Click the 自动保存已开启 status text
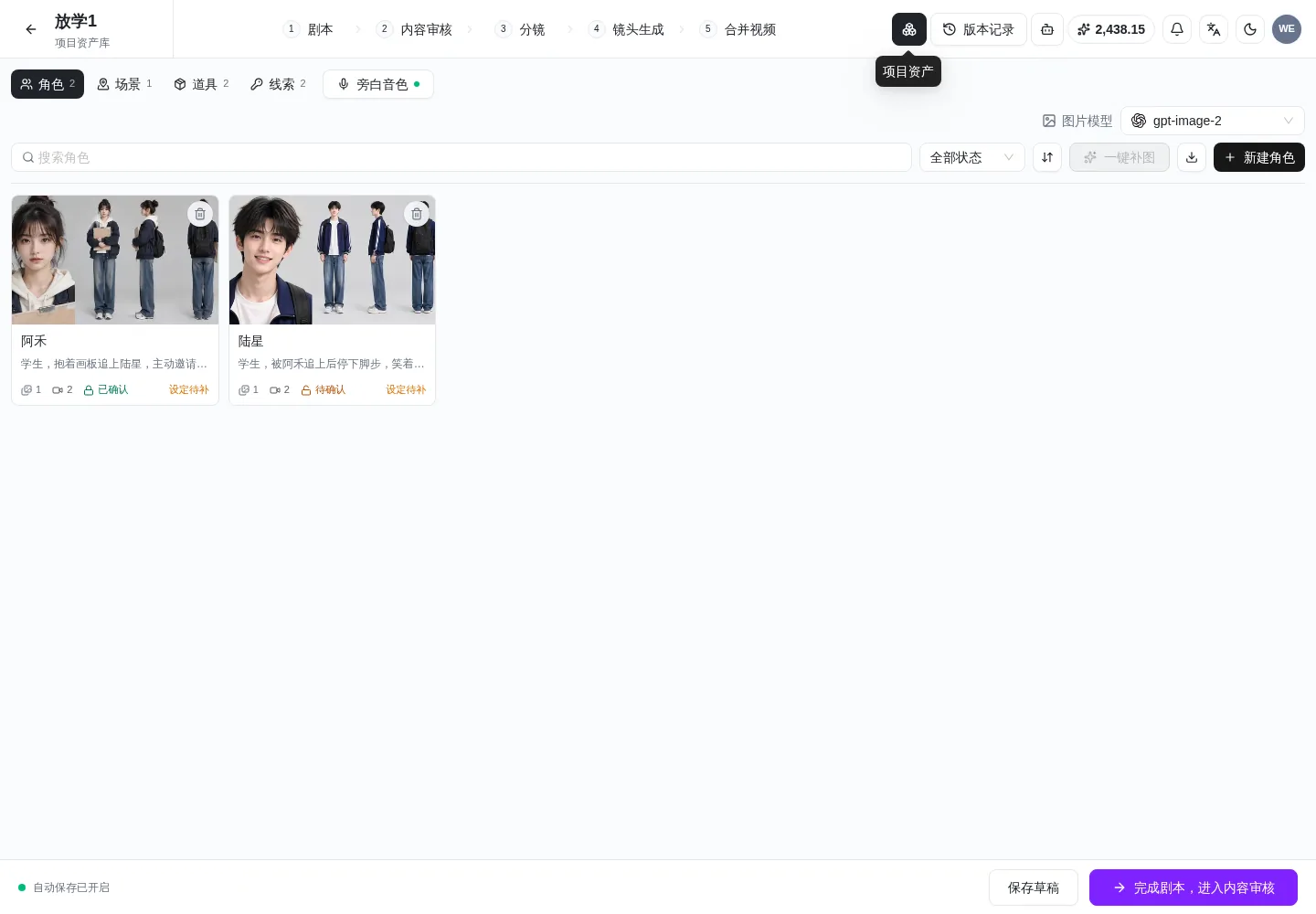The width and height of the screenshot is (1316, 914). (71, 887)
